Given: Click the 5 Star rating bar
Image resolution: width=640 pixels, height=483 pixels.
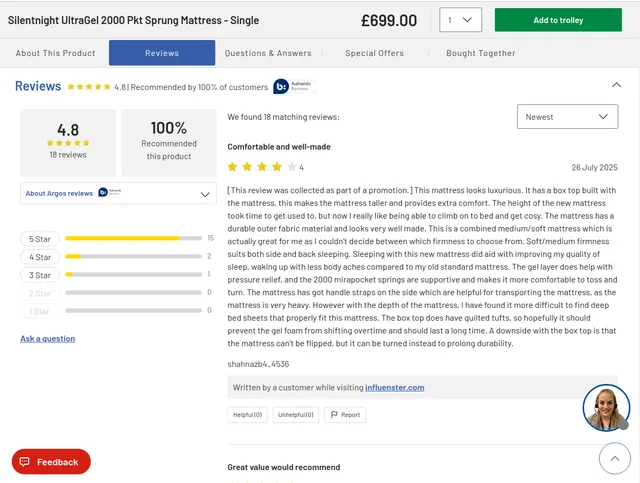Looking at the screenshot, I should point(133,238).
